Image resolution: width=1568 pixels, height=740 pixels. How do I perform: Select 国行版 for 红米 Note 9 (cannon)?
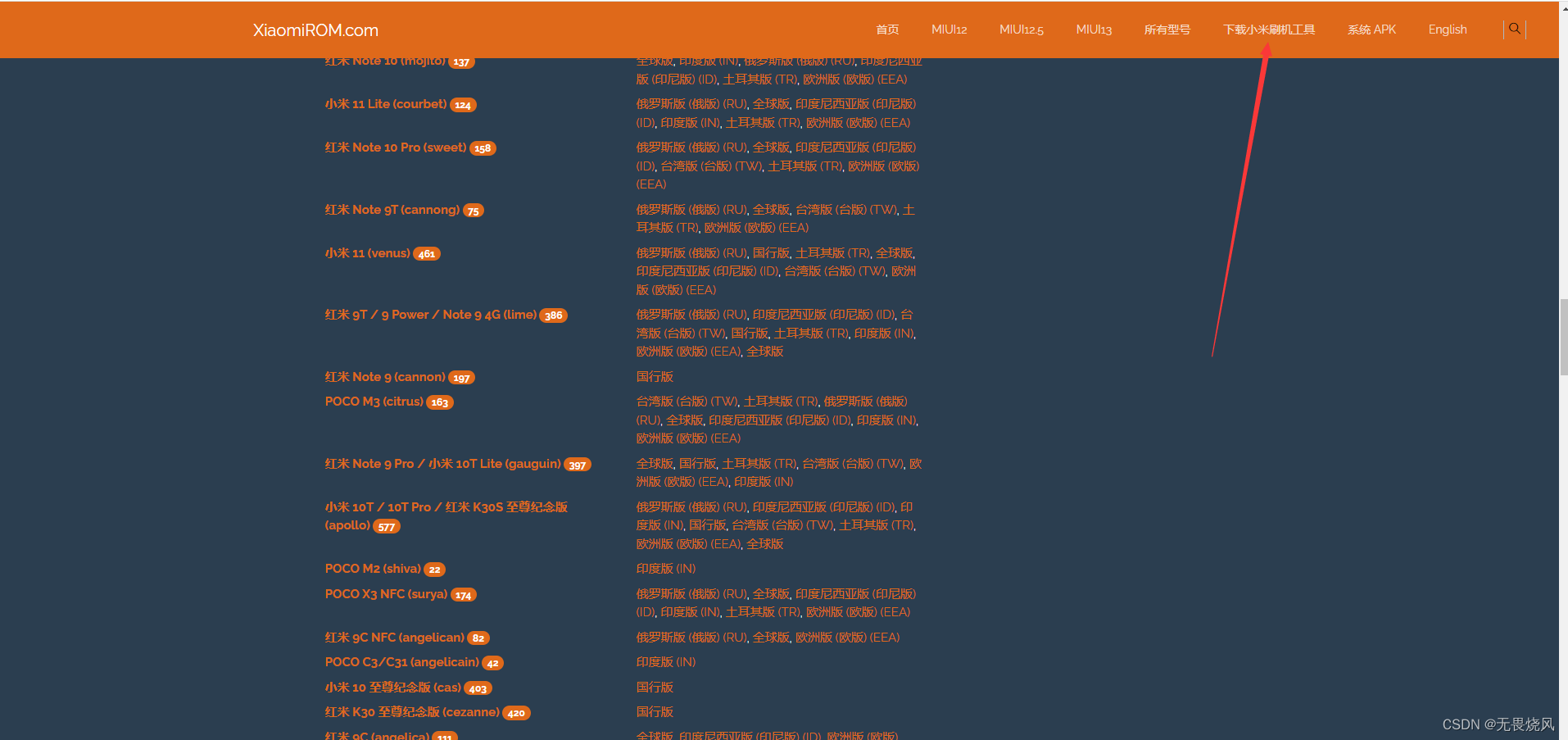click(655, 377)
